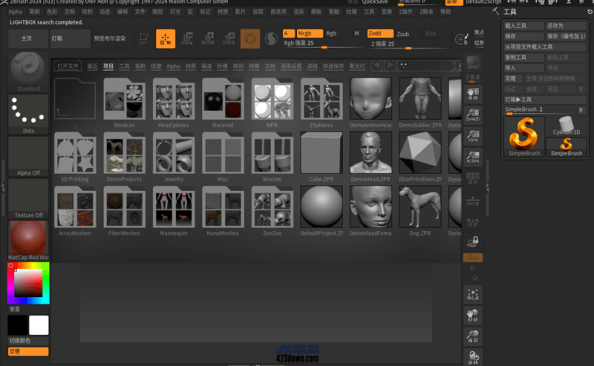Viewport: 594px width, 366px height.
Task: Click the 打开文件 button in Lightbox
Action: 68,66
